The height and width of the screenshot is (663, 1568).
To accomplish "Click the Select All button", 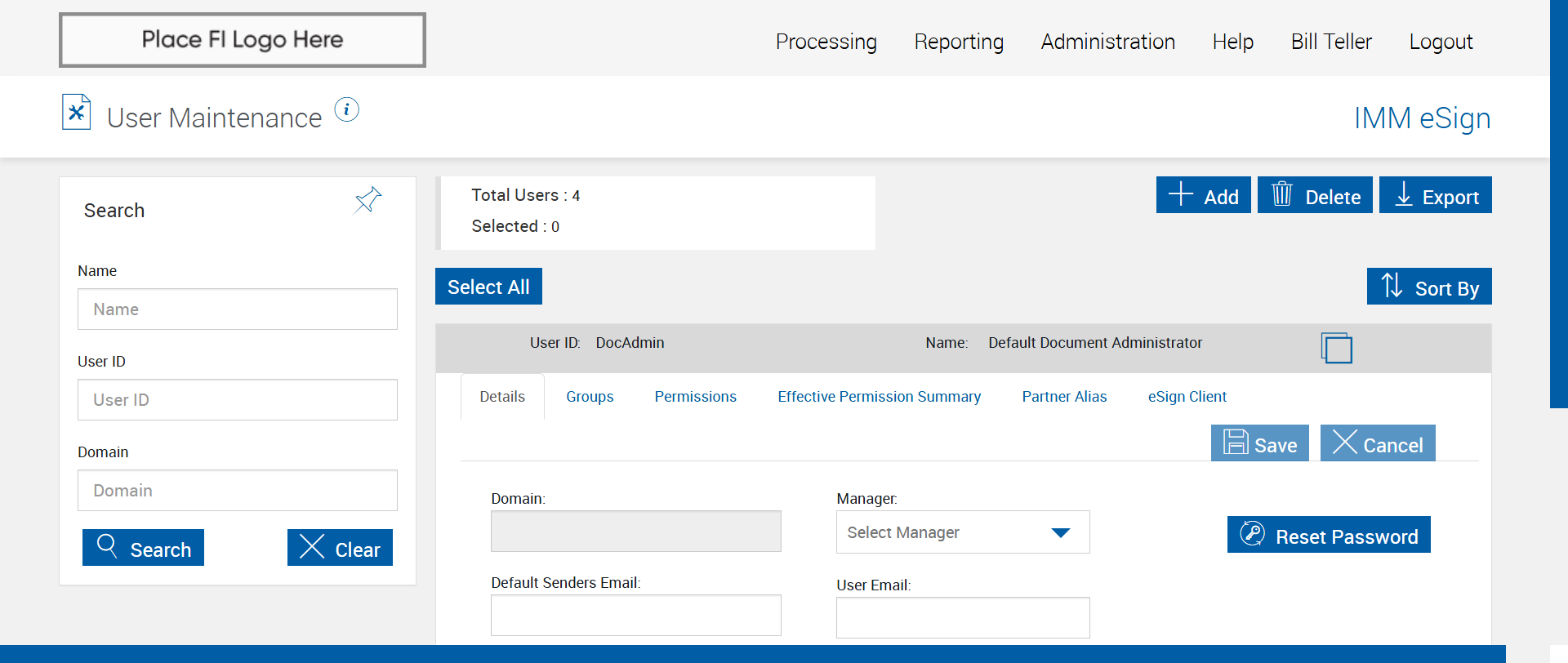I will (488, 287).
